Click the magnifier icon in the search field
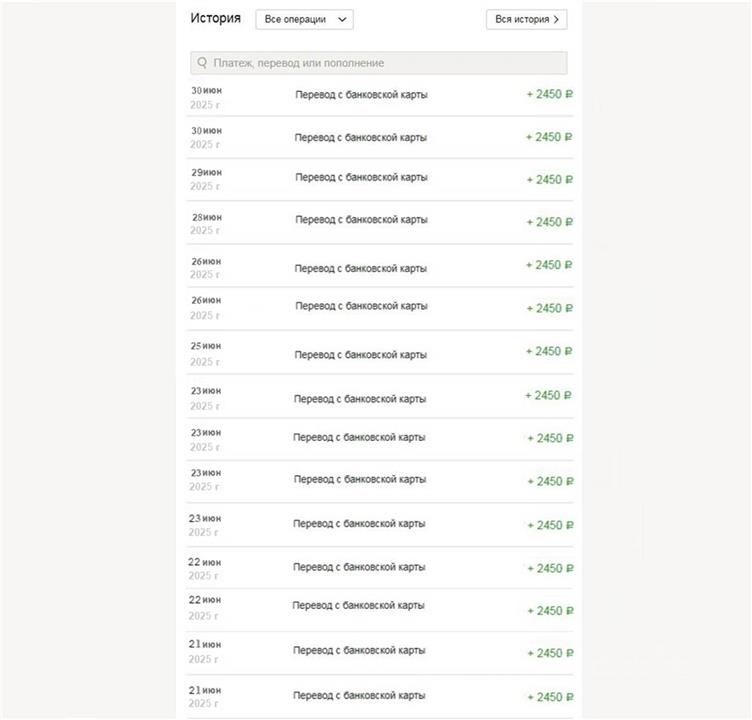 tap(202, 63)
